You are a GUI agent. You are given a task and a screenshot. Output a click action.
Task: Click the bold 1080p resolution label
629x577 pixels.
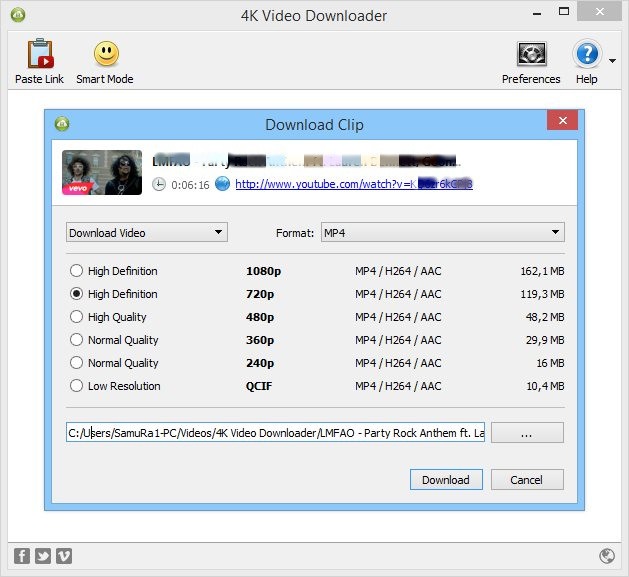(264, 272)
